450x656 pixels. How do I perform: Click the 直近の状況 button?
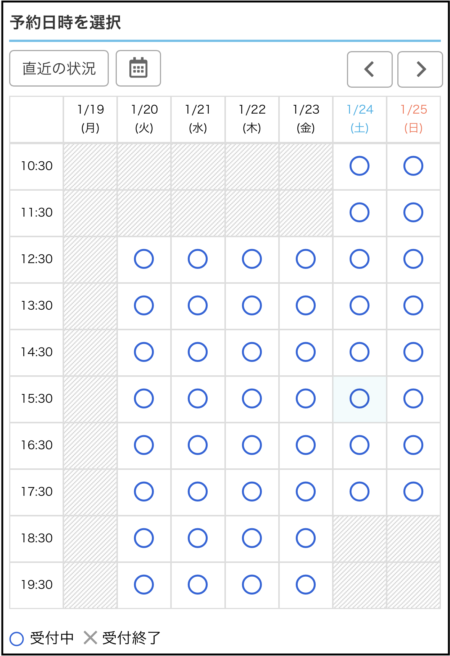point(59,68)
